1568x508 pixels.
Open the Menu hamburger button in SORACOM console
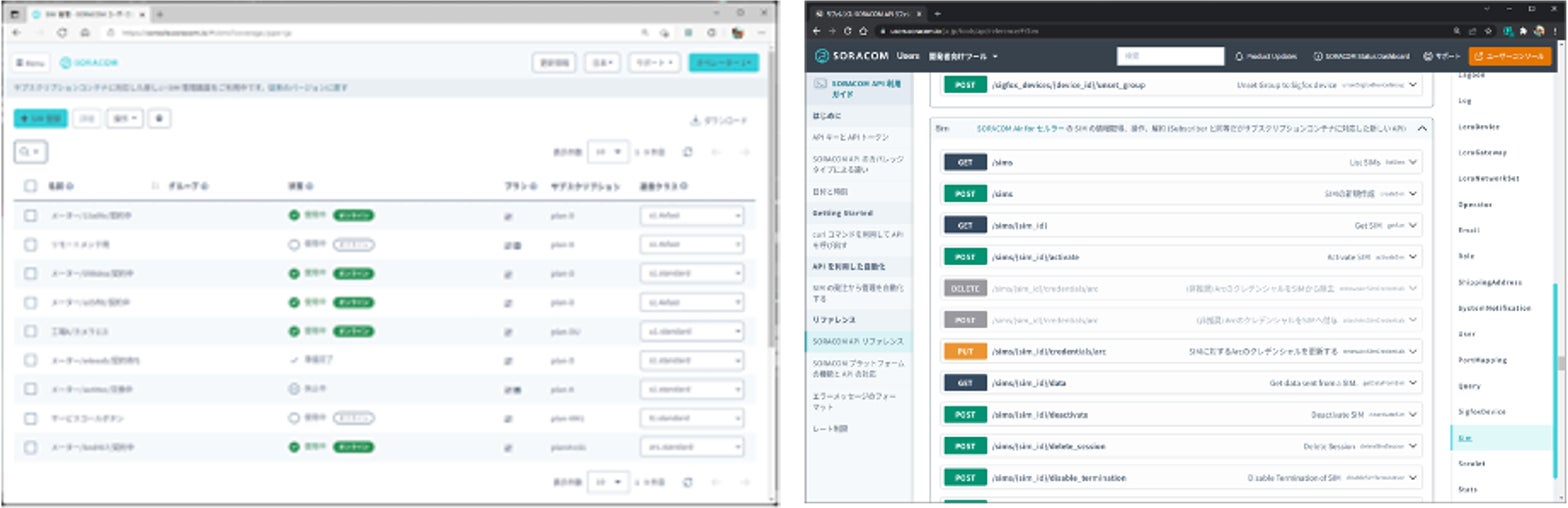30,62
